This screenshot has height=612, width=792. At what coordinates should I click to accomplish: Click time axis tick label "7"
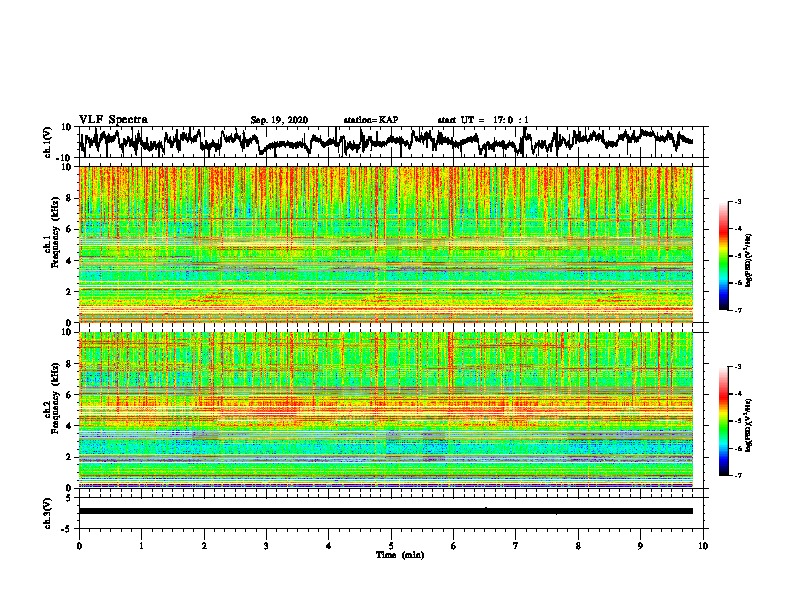click(516, 546)
